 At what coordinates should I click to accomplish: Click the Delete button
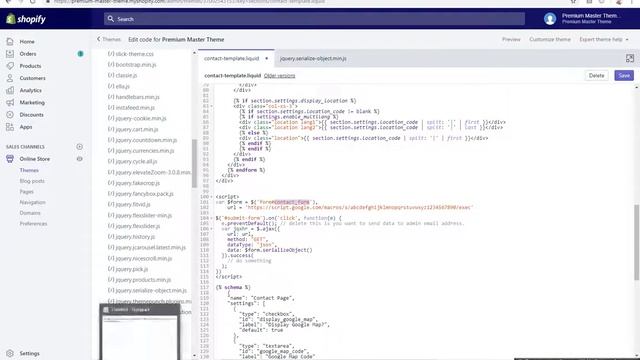(x=596, y=76)
